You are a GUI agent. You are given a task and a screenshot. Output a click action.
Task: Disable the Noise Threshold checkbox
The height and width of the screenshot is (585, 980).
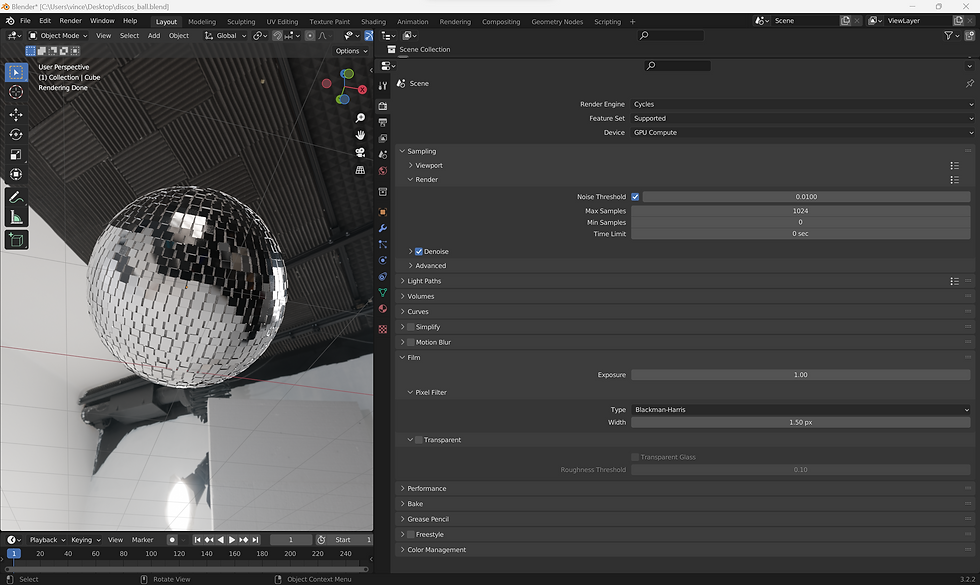(635, 197)
